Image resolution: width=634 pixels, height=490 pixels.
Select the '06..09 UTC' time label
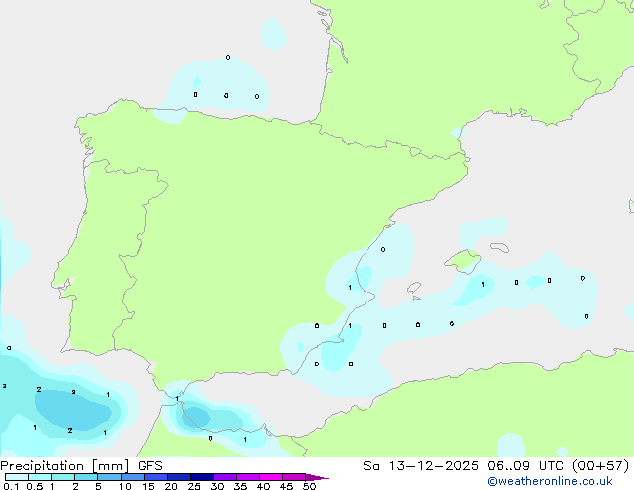pyautogui.click(x=525, y=466)
